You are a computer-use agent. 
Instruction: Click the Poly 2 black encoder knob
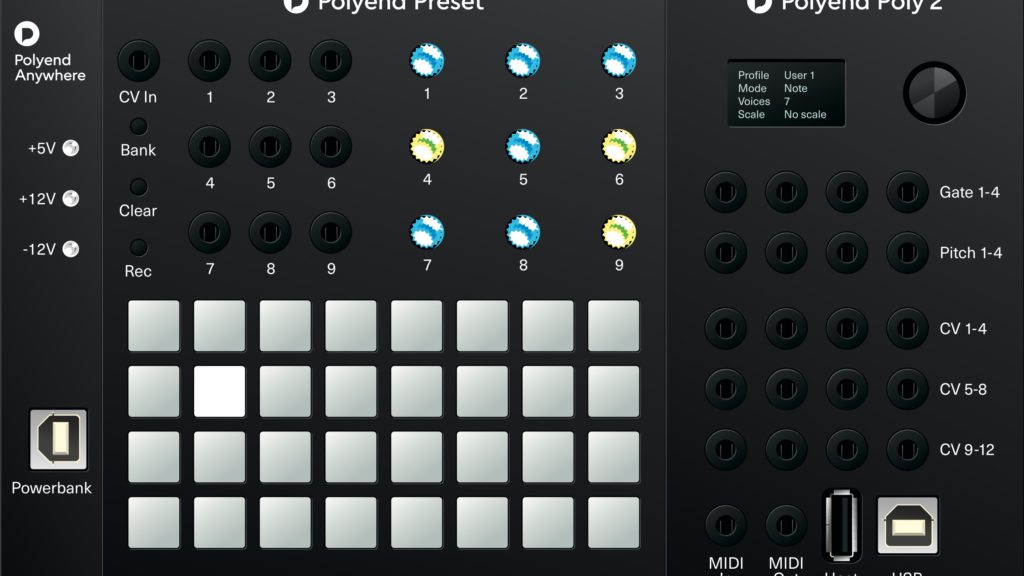tap(934, 93)
